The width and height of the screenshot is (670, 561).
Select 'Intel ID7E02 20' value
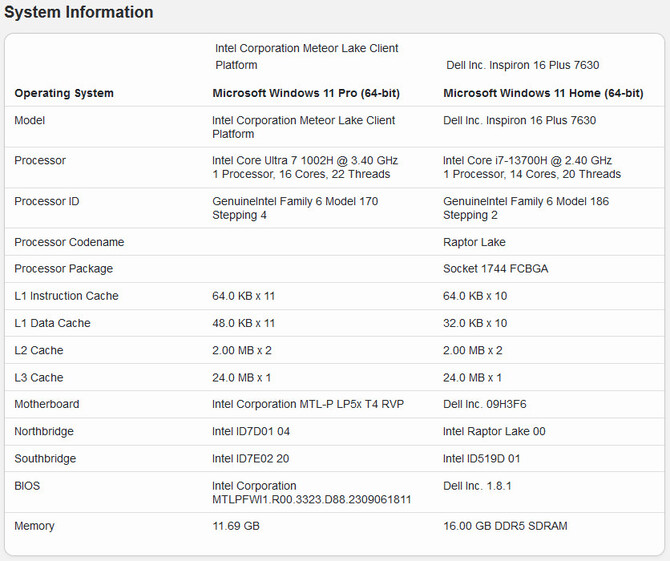coord(251,459)
